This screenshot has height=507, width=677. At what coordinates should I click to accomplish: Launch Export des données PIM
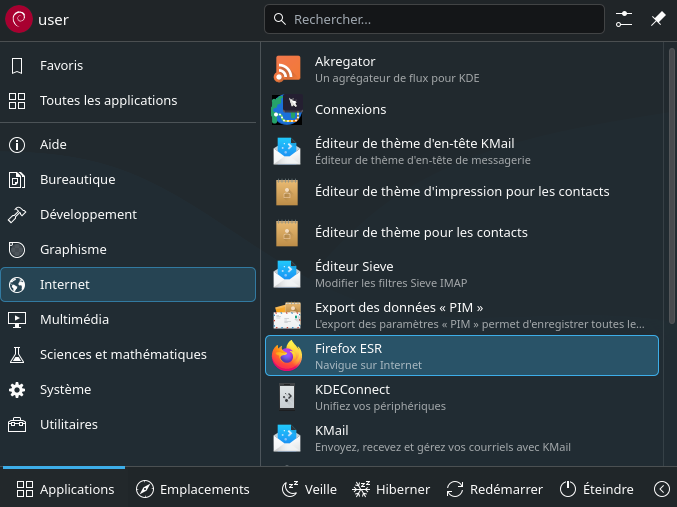click(287, 315)
